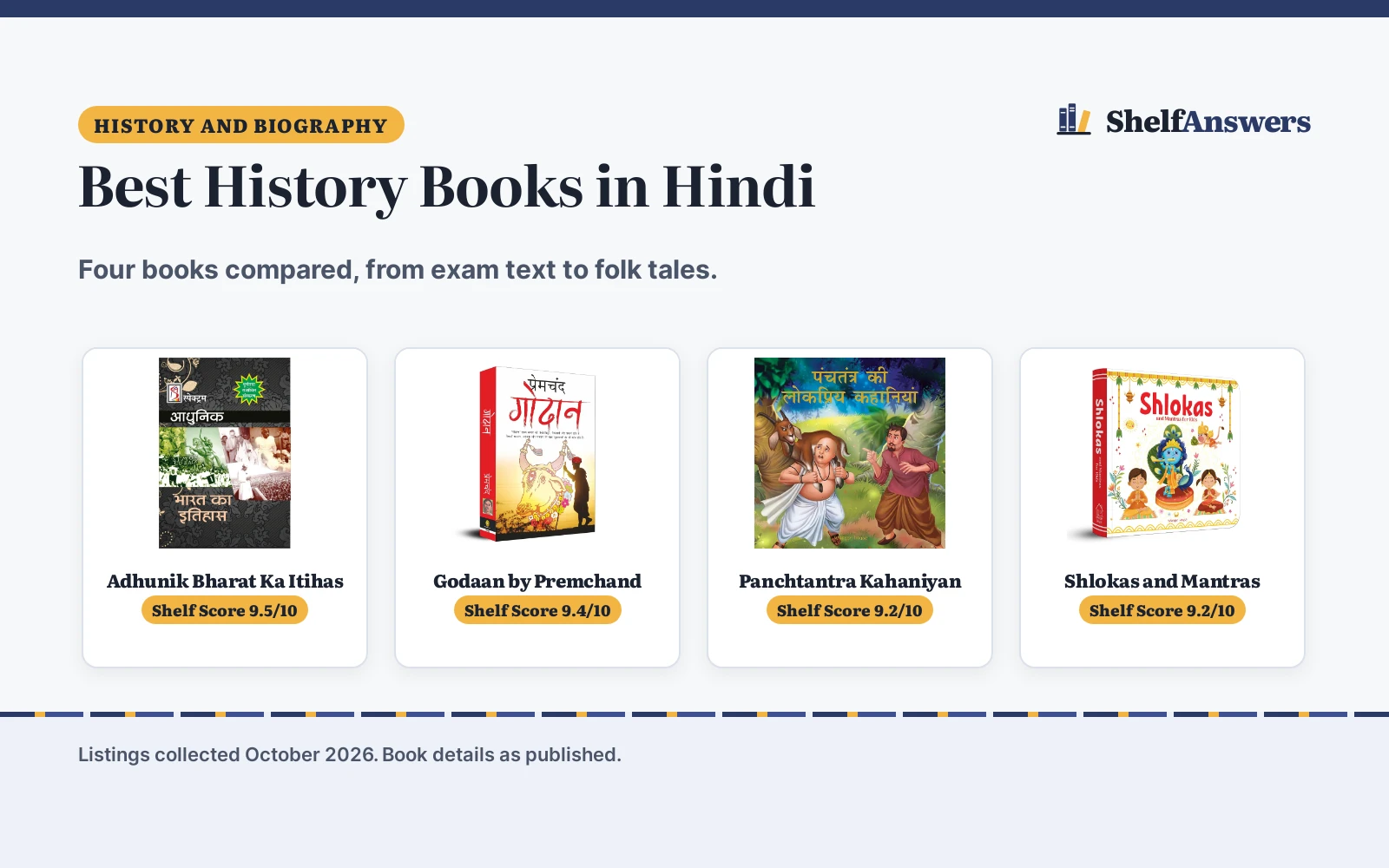
Task: Click the Best History Books in Hindi heading
Action: click(x=447, y=187)
